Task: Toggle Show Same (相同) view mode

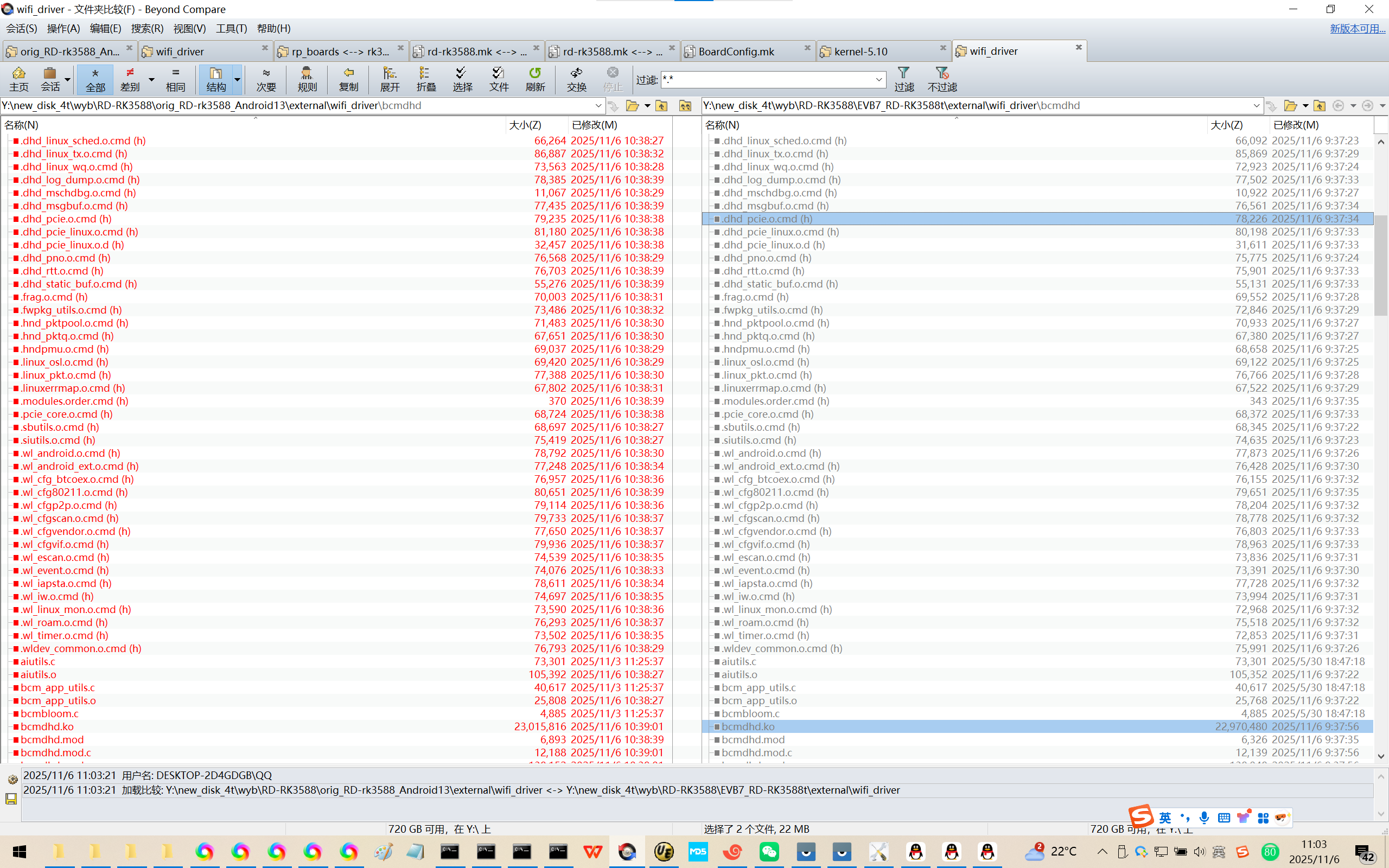Action: coord(176,79)
